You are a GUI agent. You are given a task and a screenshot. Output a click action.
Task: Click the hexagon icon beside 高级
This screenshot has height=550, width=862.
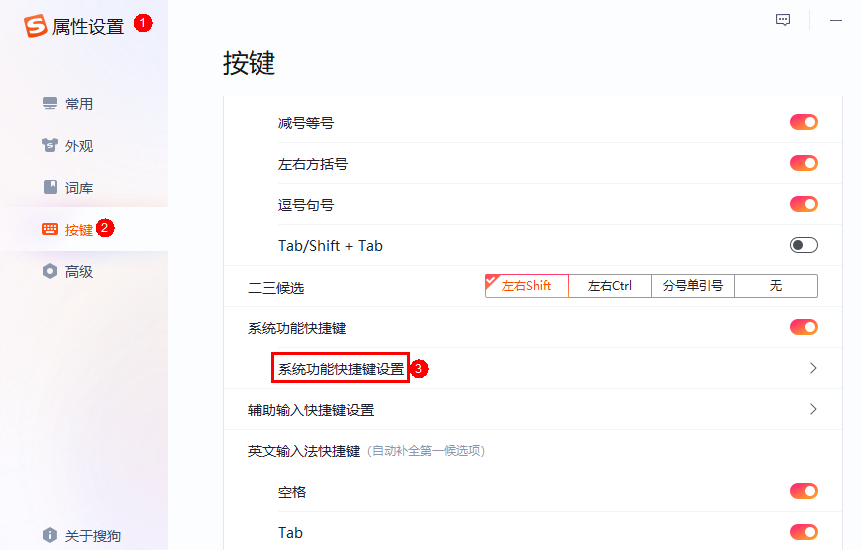(50, 272)
